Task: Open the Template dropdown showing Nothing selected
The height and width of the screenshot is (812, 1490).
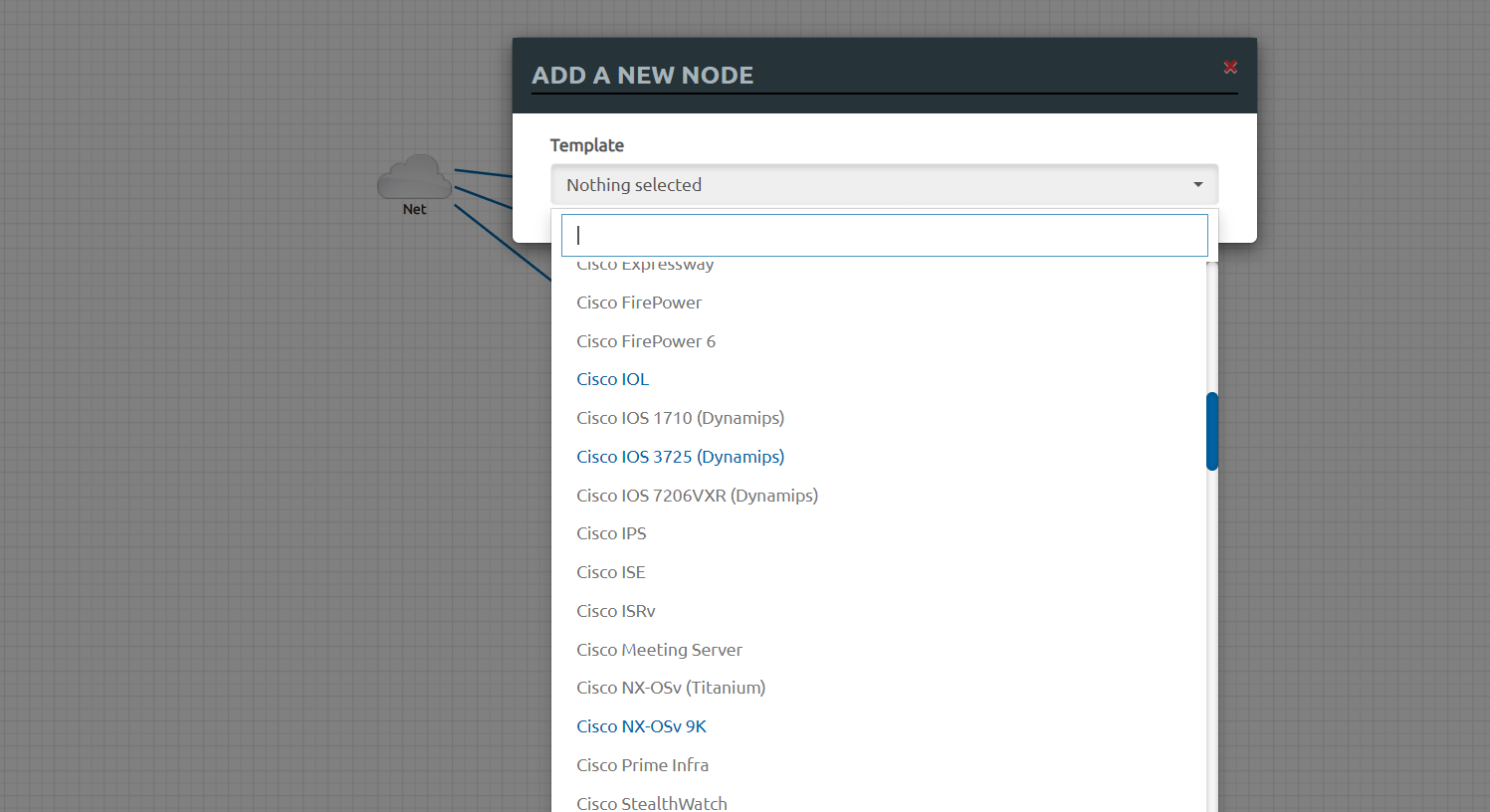Action: click(x=884, y=185)
